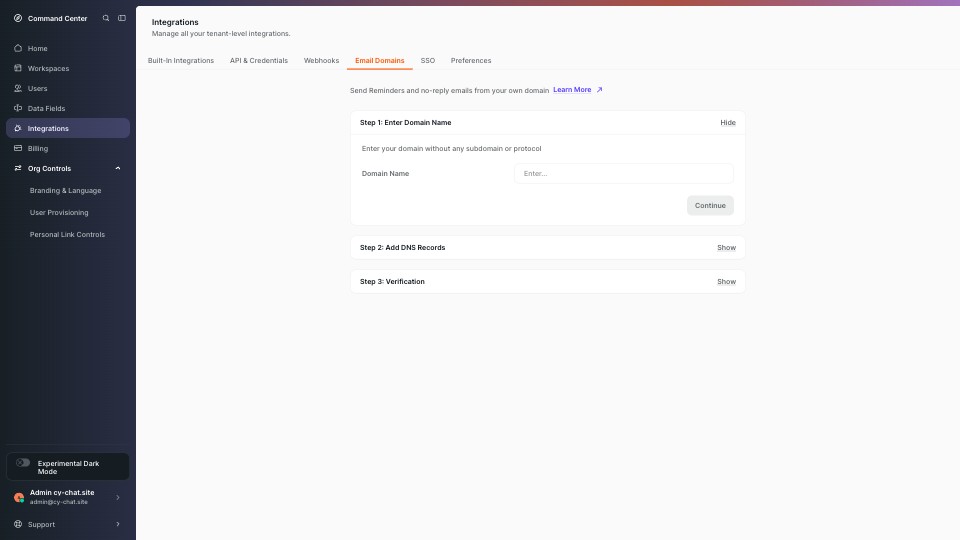This screenshot has height=540, width=960.
Task: Open the SSO tab
Action: coord(427,61)
